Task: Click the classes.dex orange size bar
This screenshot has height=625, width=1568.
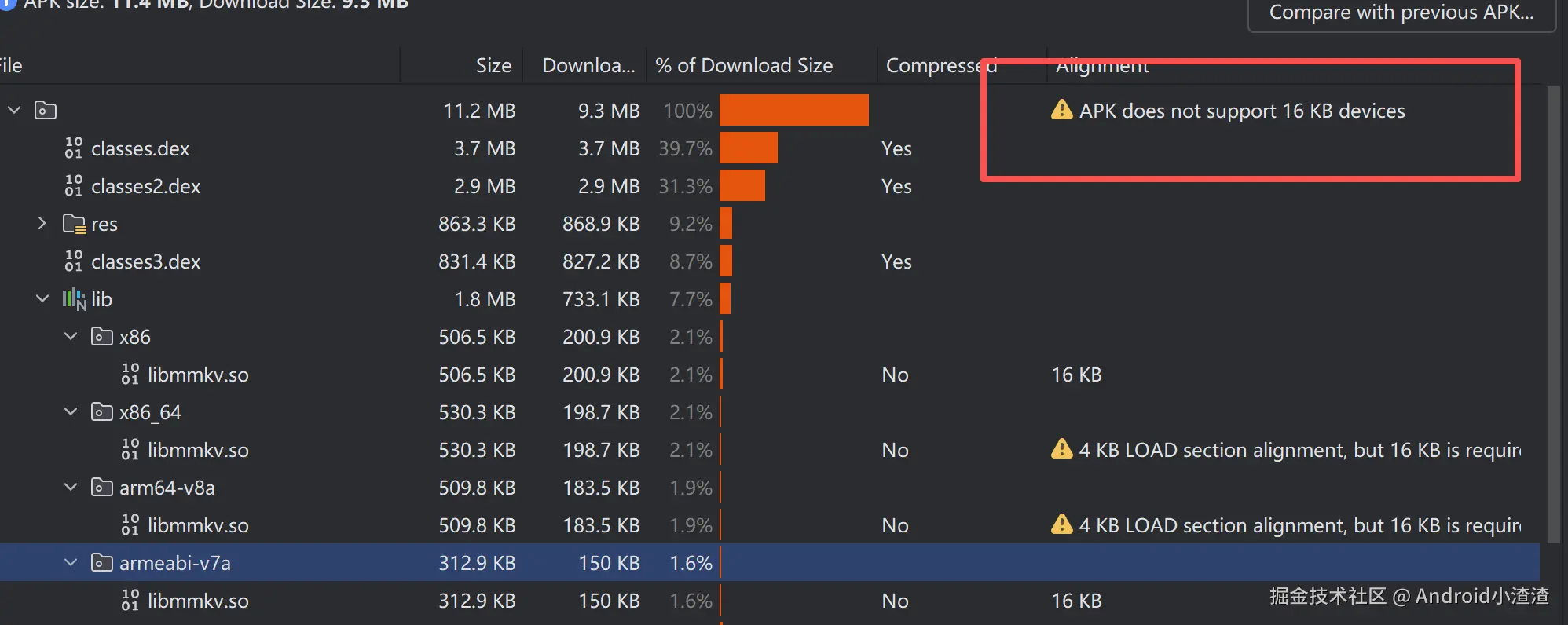Action: pyautogui.click(x=748, y=148)
